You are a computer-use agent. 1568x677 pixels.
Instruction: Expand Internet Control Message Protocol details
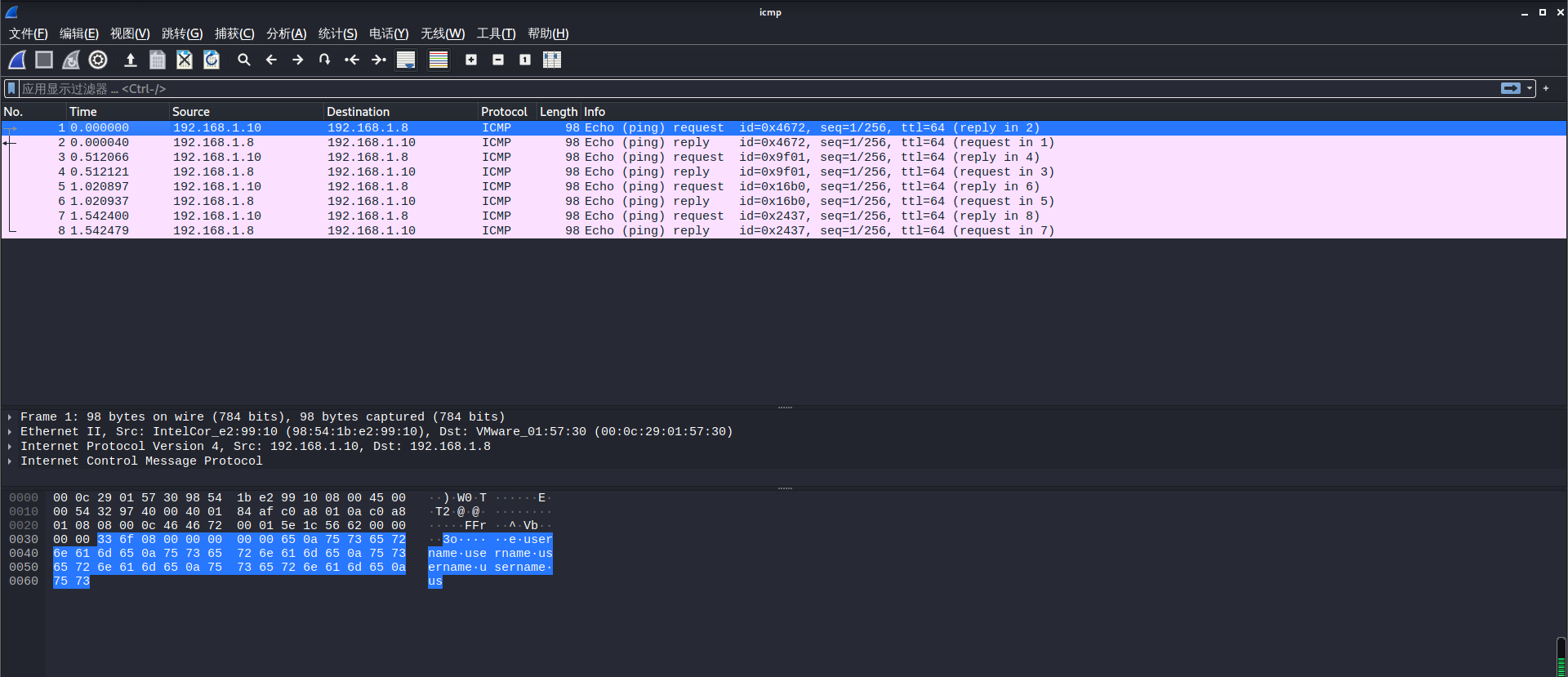tap(10, 461)
